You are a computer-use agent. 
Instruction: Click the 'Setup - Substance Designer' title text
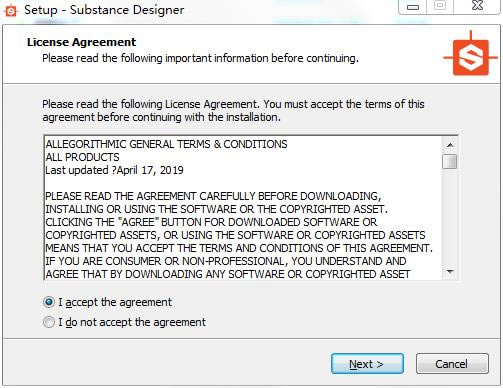104,10
